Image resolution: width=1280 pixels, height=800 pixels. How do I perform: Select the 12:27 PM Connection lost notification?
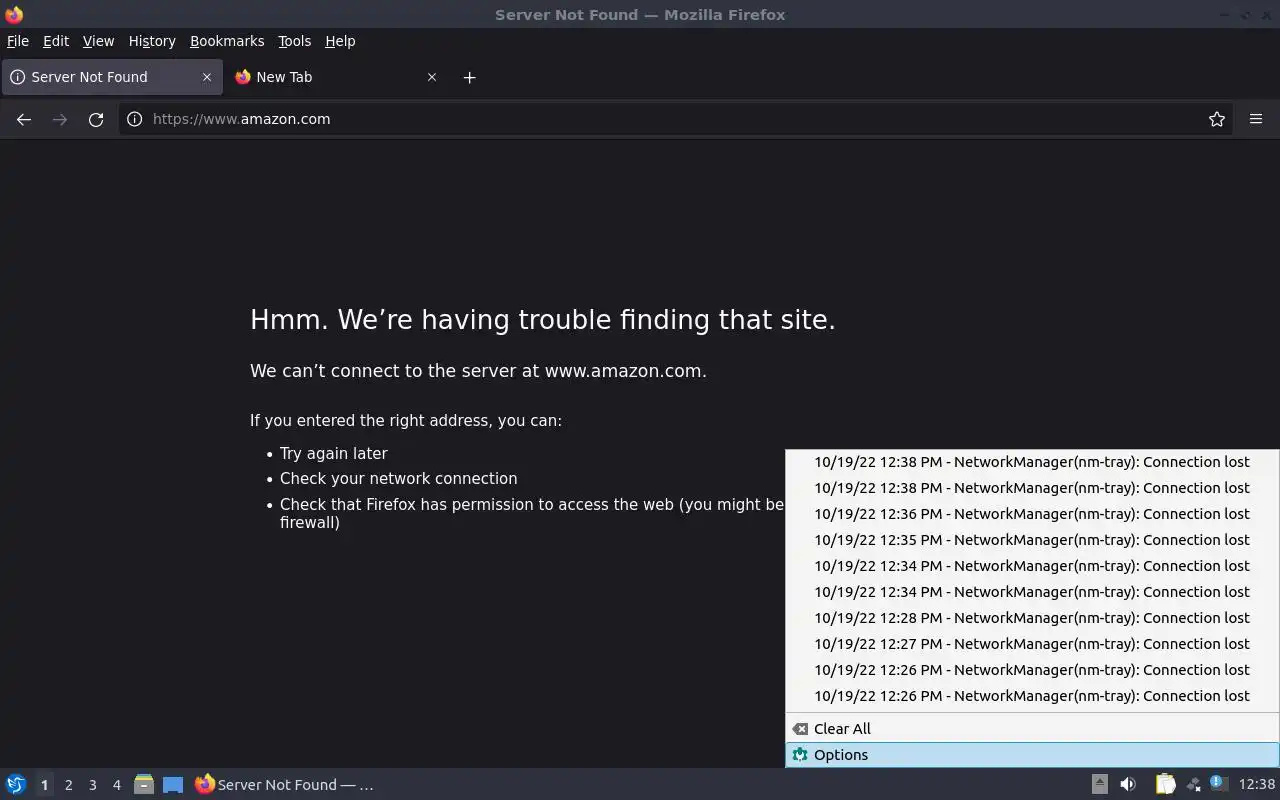pyautogui.click(x=1032, y=644)
